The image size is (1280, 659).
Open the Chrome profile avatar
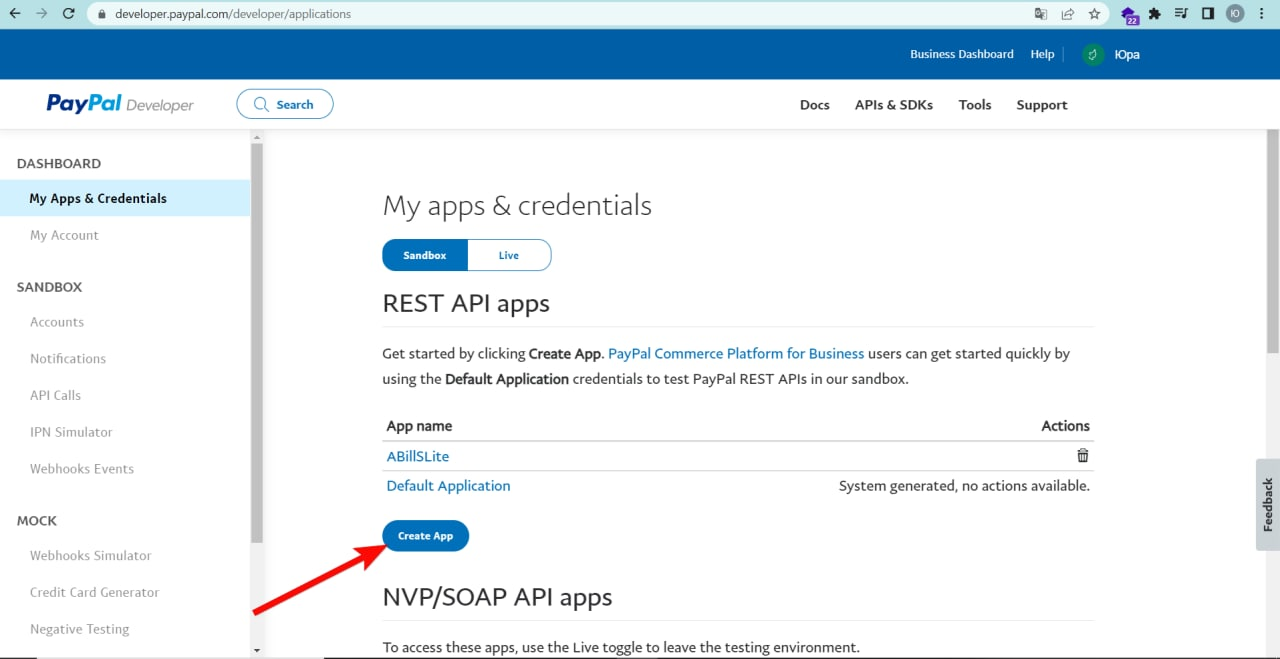(1236, 14)
